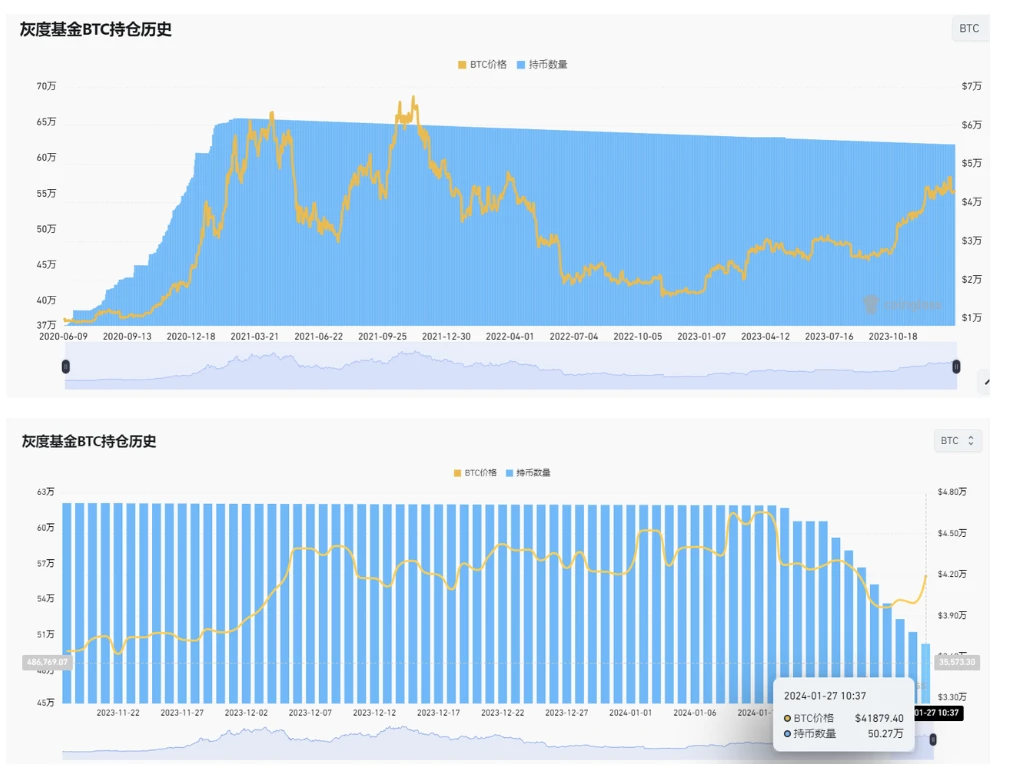
Task: Open the BTC selector in the top chart
Action: 969,29
